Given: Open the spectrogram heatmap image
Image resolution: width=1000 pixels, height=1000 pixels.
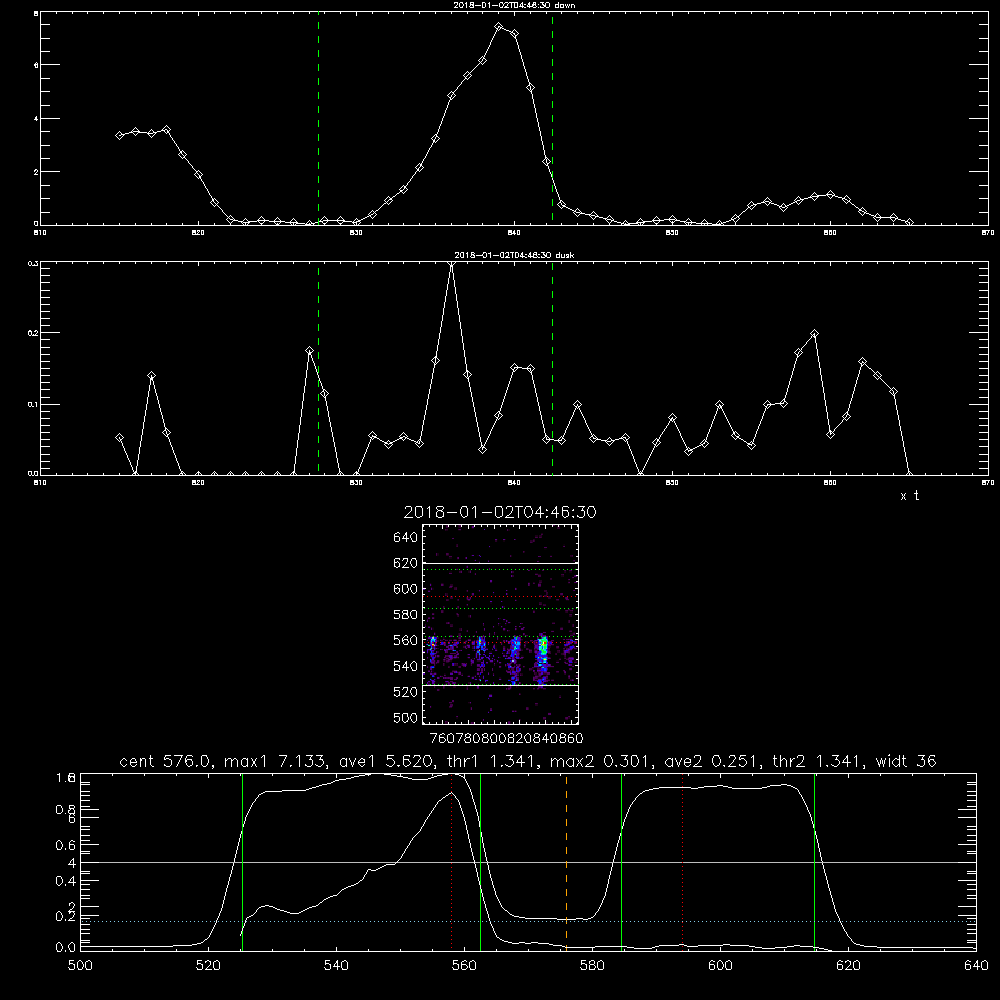Looking at the screenshot, I should (x=500, y=624).
